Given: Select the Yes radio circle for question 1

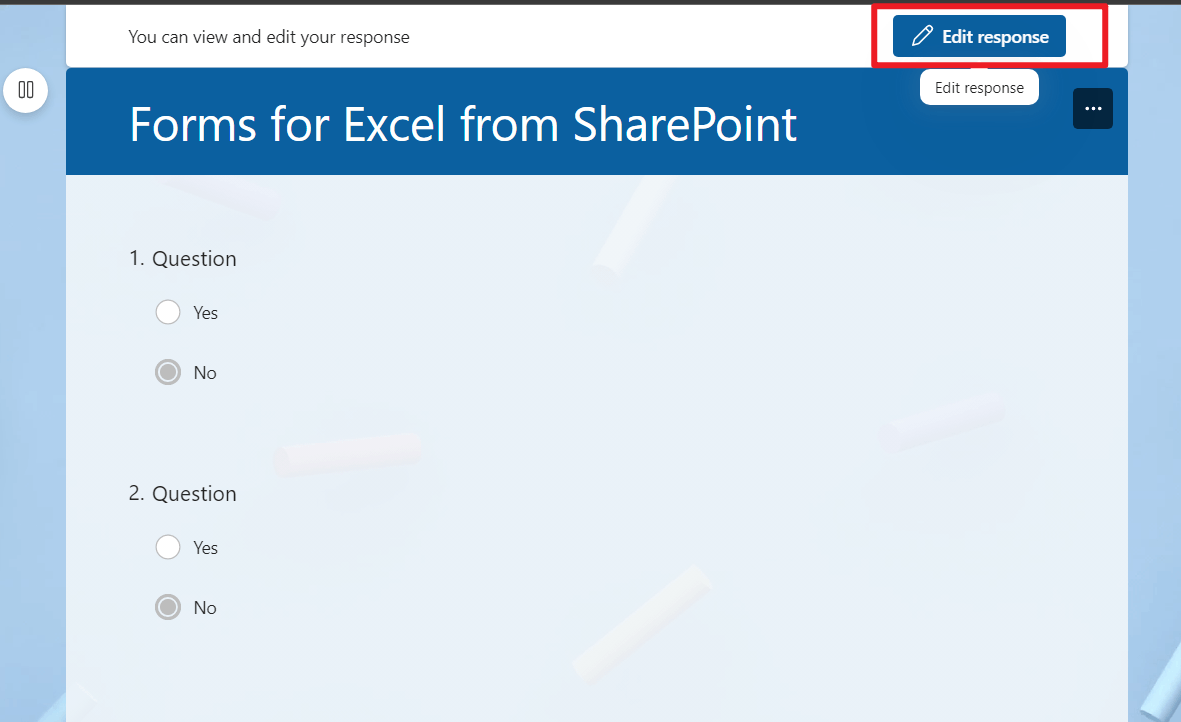Looking at the screenshot, I should tap(168, 312).
